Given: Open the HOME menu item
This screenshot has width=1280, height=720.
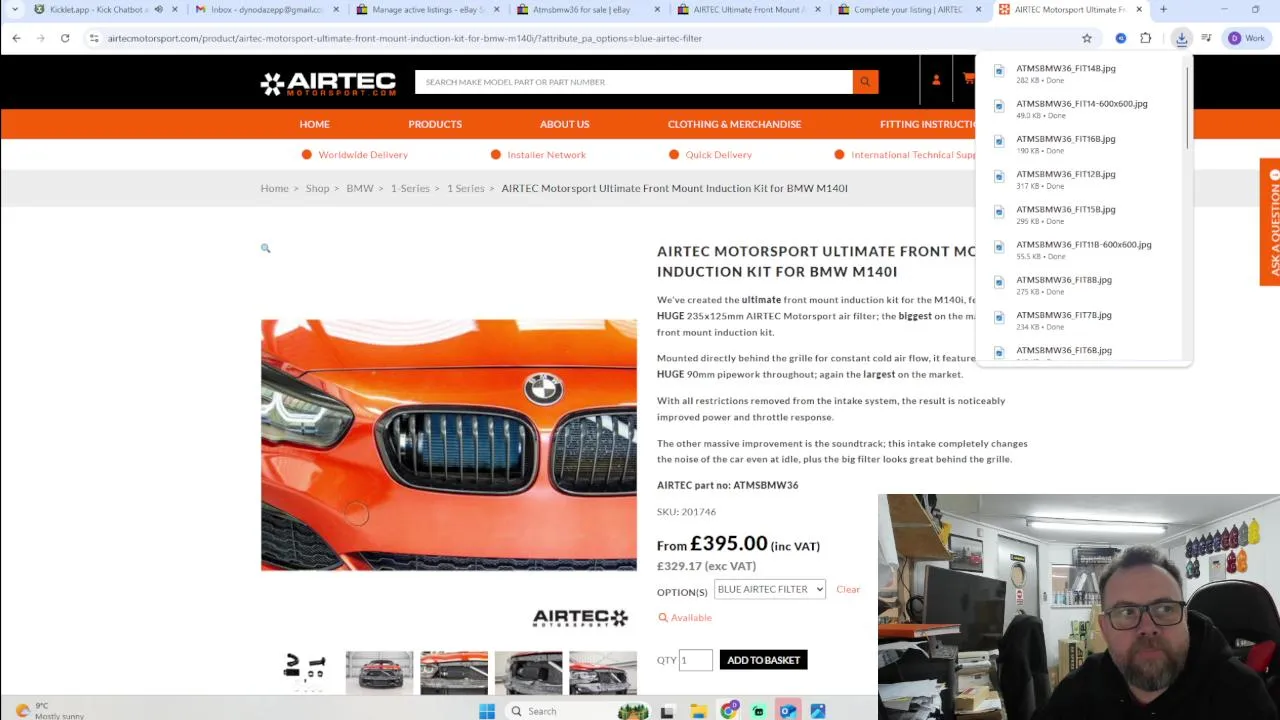Looking at the screenshot, I should [x=314, y=124].
